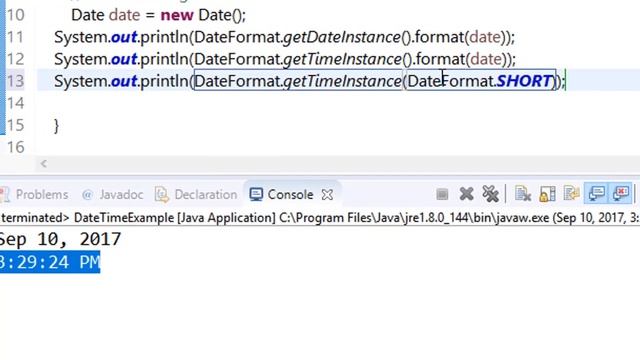Image resolution: width=640 pixels, height=360 pixels.
Task: Click the 'SHORT' constant on line 13
Action: point(524,81)
